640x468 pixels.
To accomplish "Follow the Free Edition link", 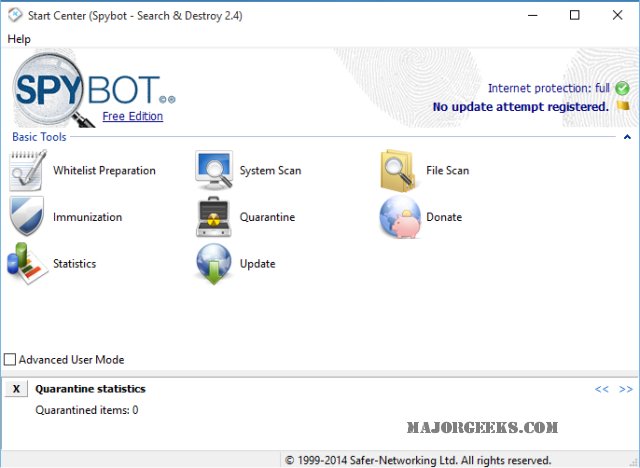I will click(x=133, y=116).
